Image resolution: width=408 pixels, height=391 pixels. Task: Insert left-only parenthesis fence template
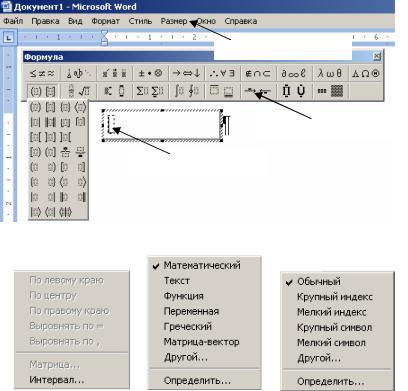(x=35, y=167)
